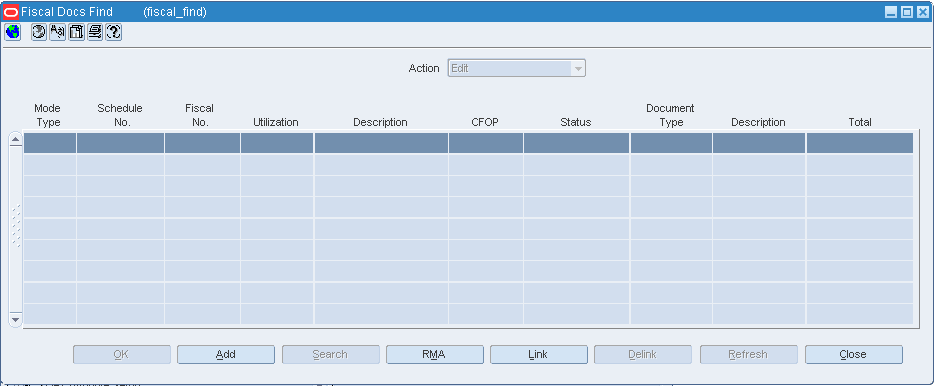This screenshot has width=935, height=386.
Task: Select the CFOP column header
Action: pos(485,122)
